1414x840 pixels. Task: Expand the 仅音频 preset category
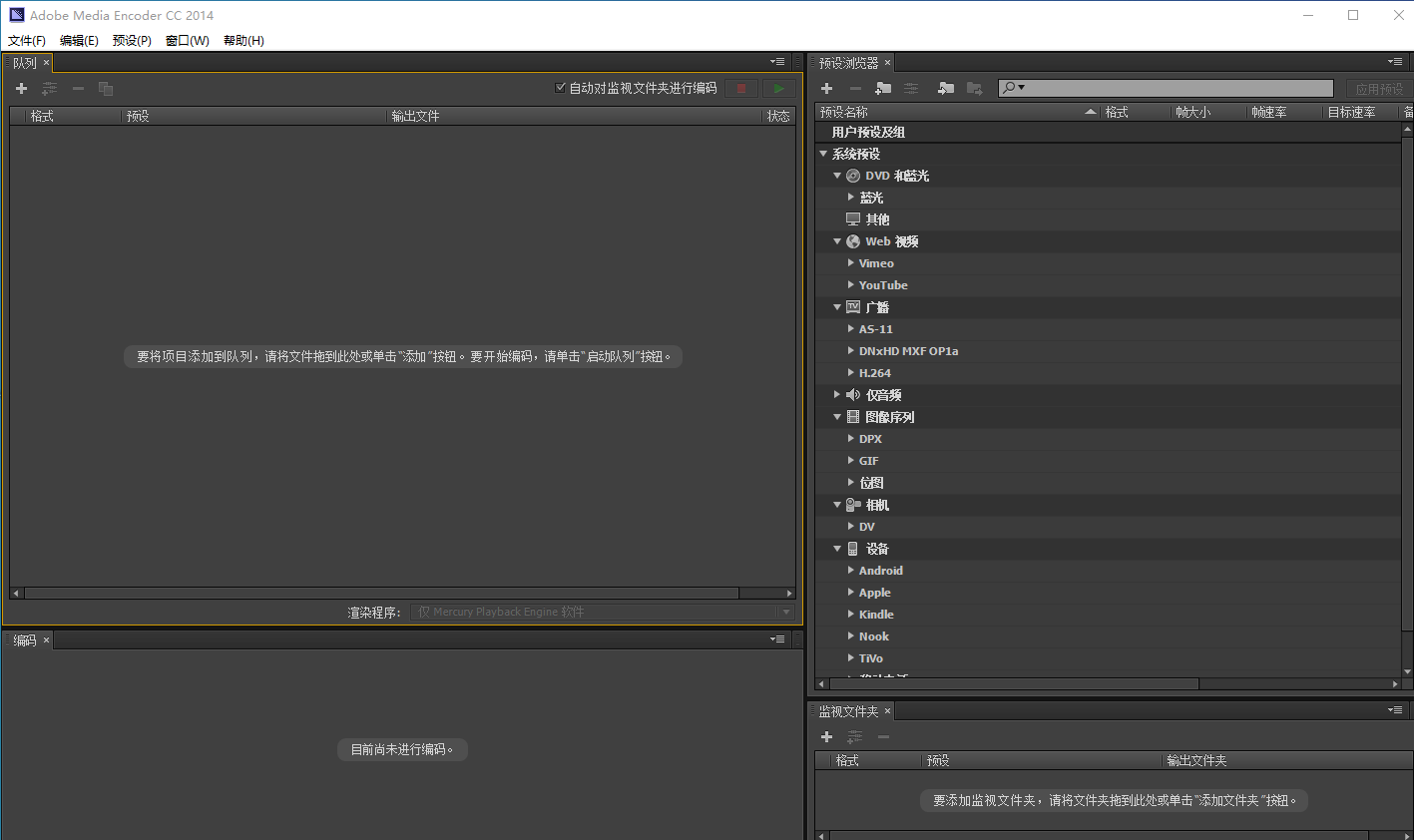pyautogui.click(x=837, y=395)
